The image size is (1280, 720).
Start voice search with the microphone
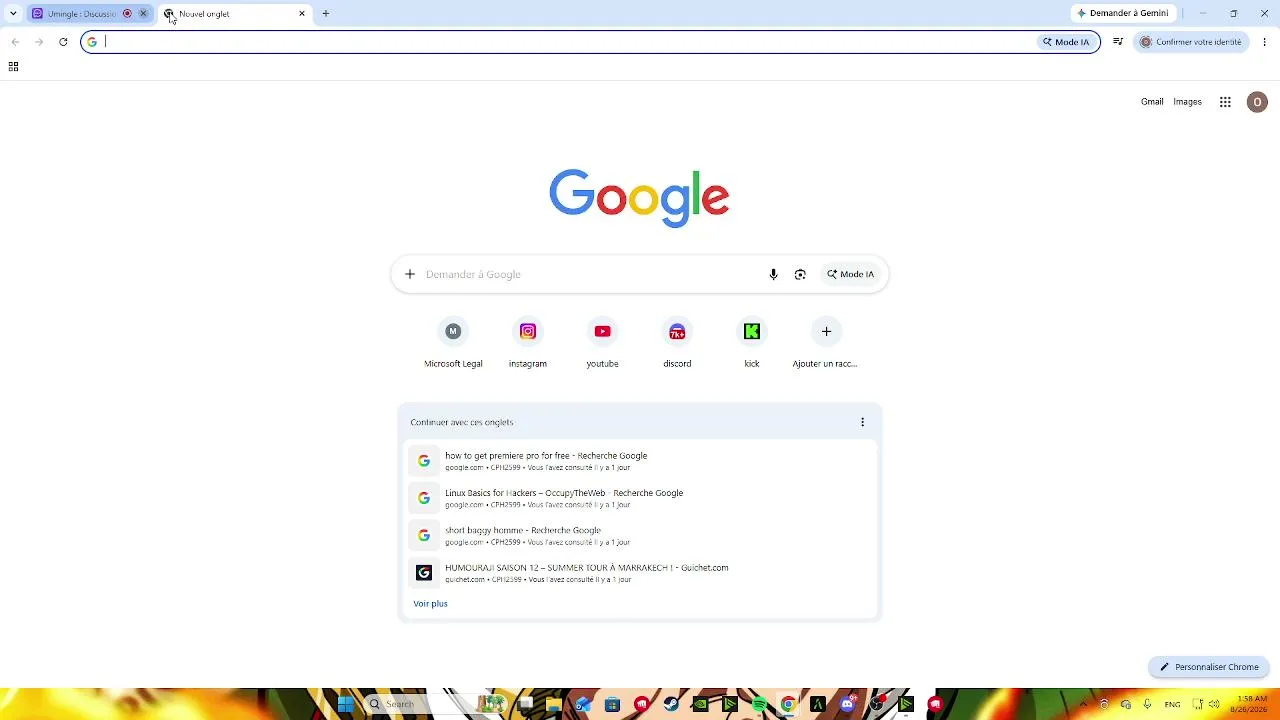click(773, 274)
